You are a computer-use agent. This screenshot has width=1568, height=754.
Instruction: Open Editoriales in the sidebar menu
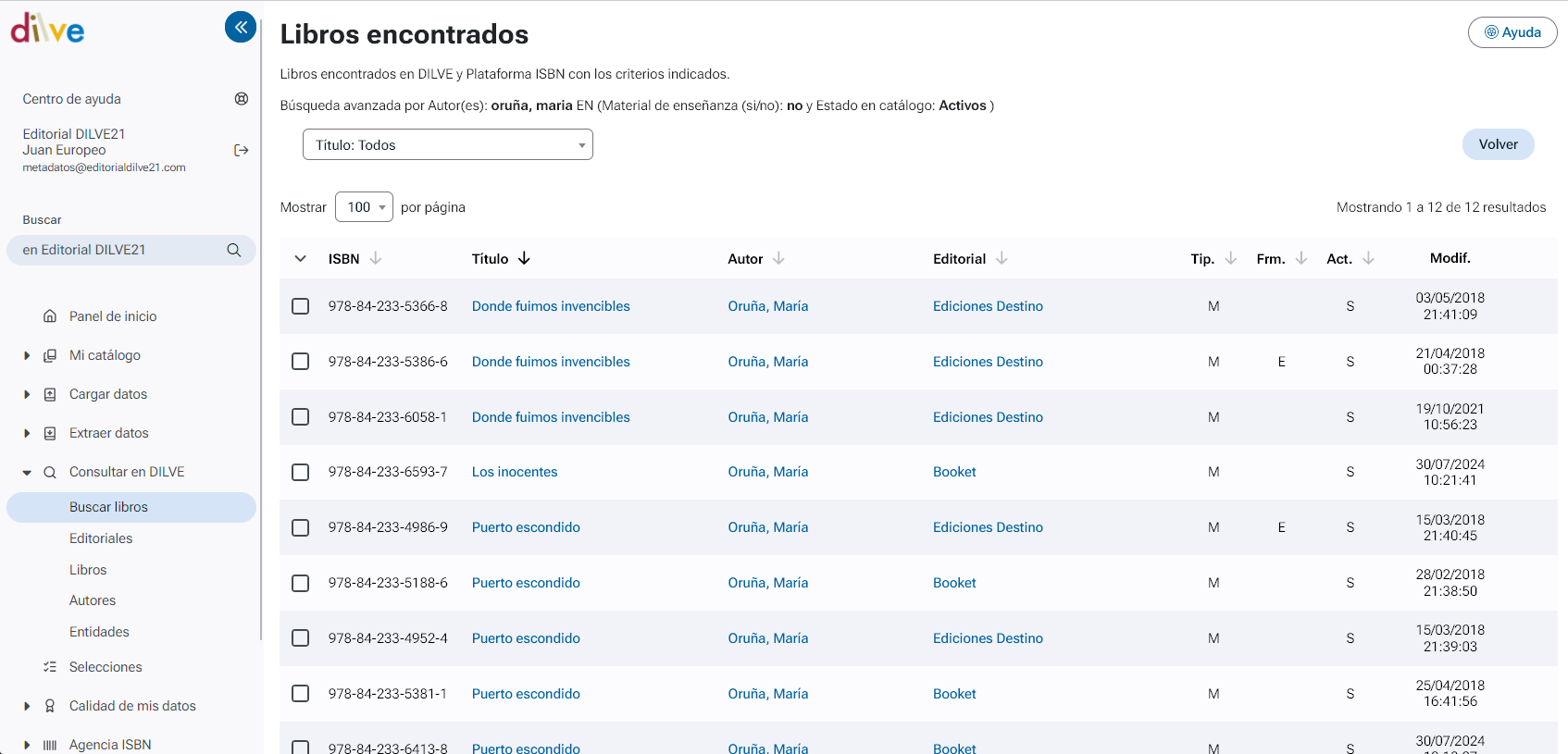(x=101, y=538)
